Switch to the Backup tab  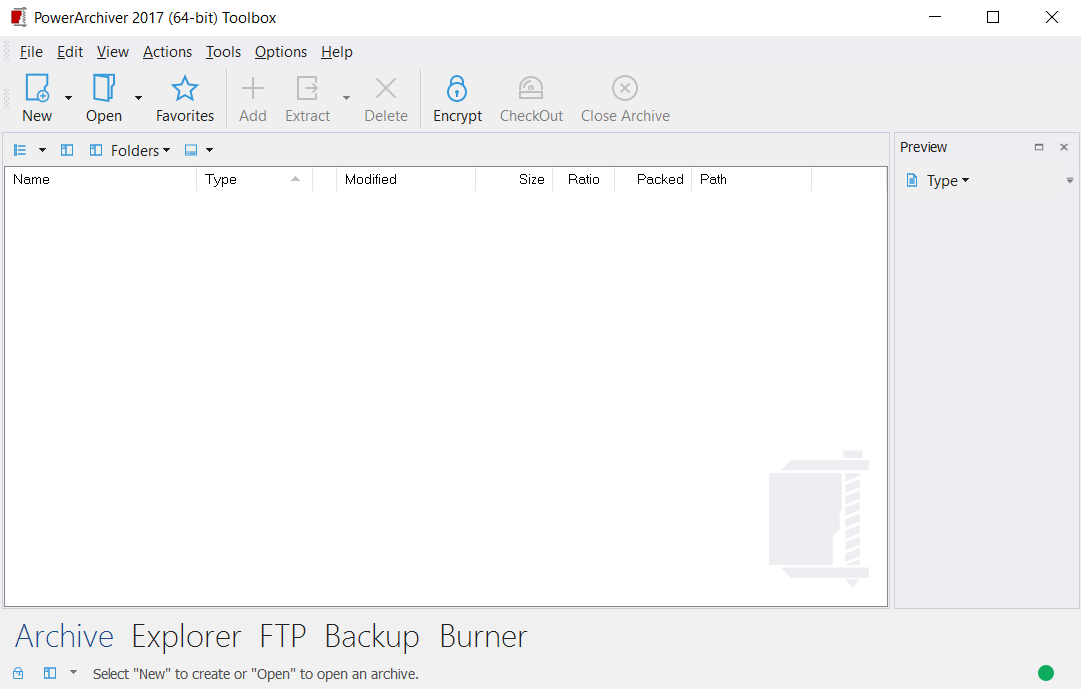coord(372,636)
